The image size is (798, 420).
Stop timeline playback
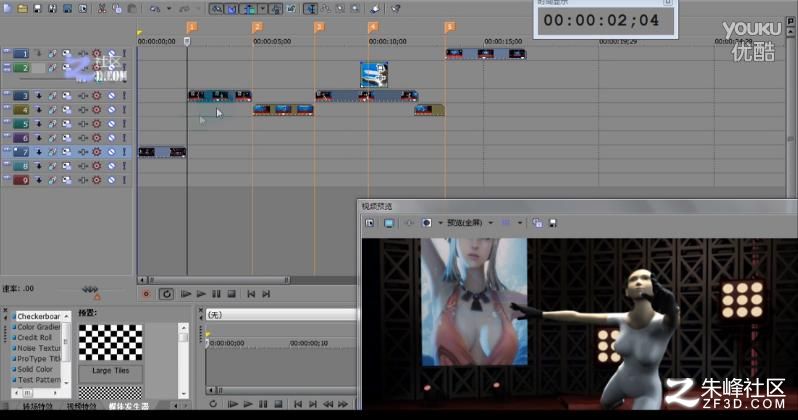[x=231, y=294]
